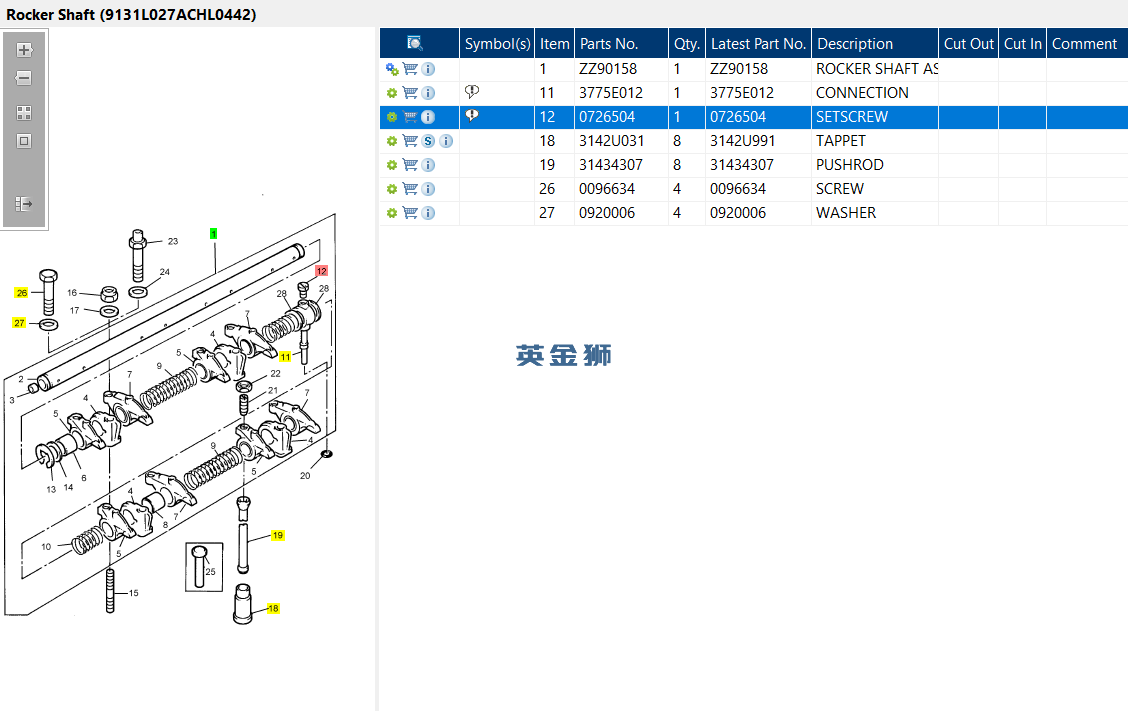This screenshot has height=711, width=1128.
Task: Sort by the Parts No. column header
Action: coord(622,43)
